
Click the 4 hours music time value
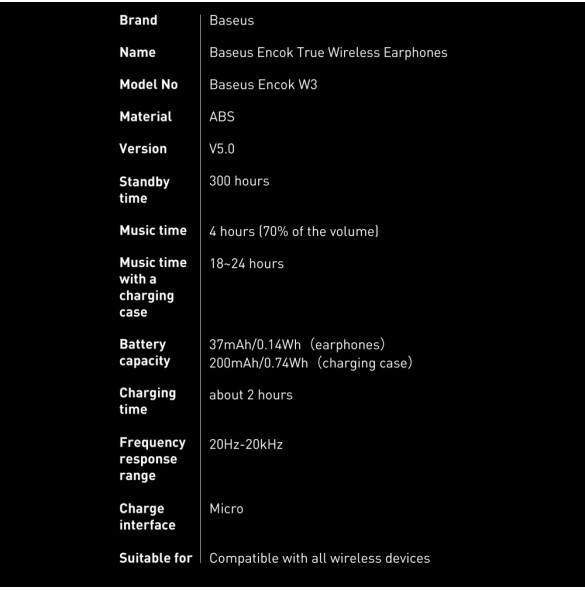click(294, 231)
